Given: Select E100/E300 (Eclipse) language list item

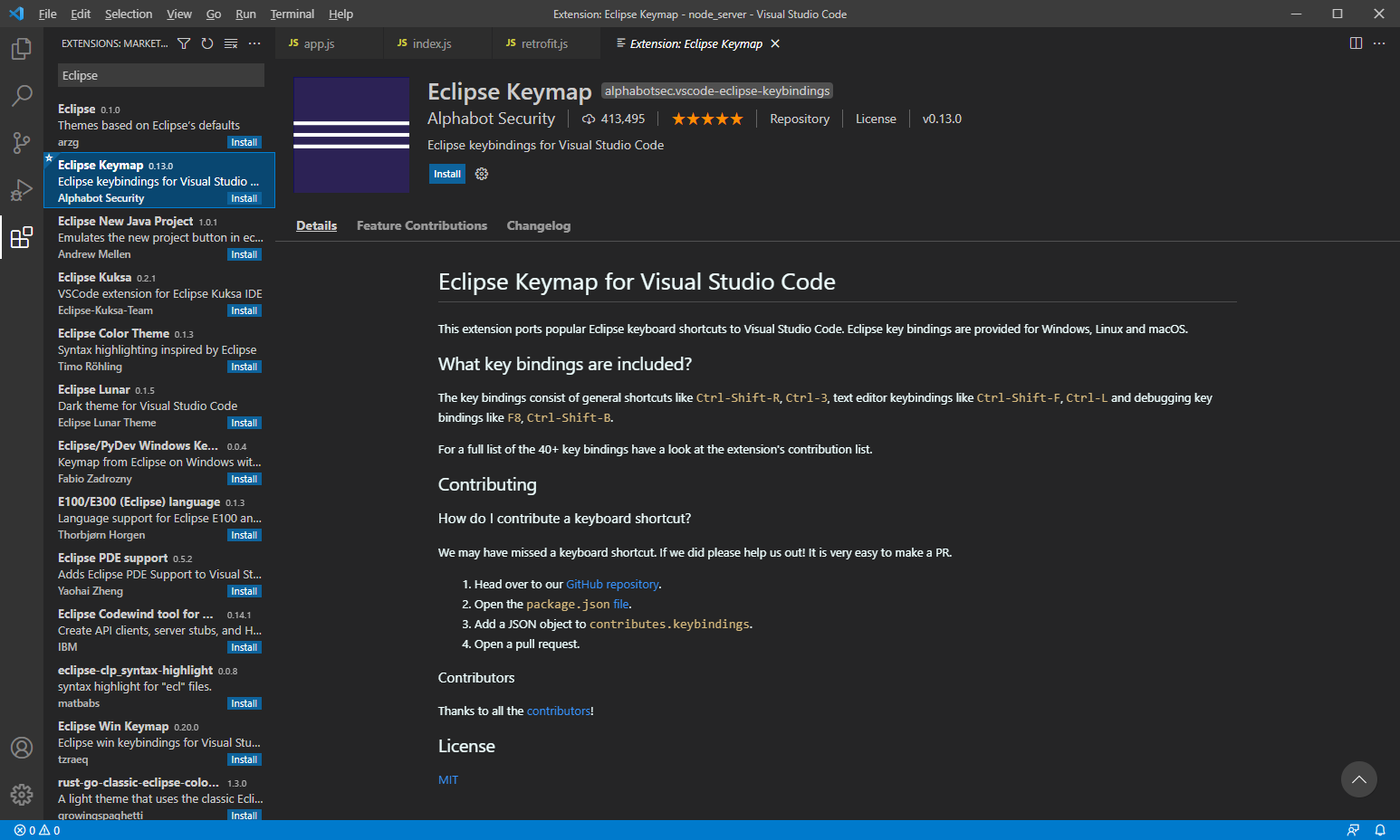Looking at the screenshot, I should (x=159, y=518).
